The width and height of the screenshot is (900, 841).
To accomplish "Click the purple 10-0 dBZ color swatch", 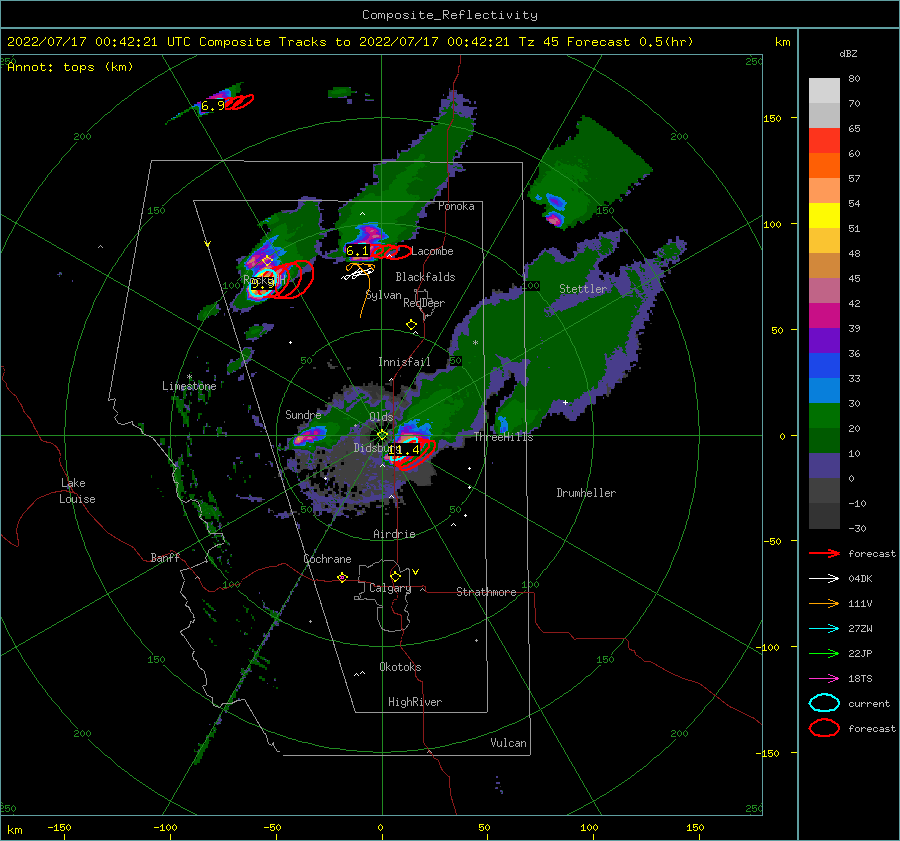I will [824, 466].
